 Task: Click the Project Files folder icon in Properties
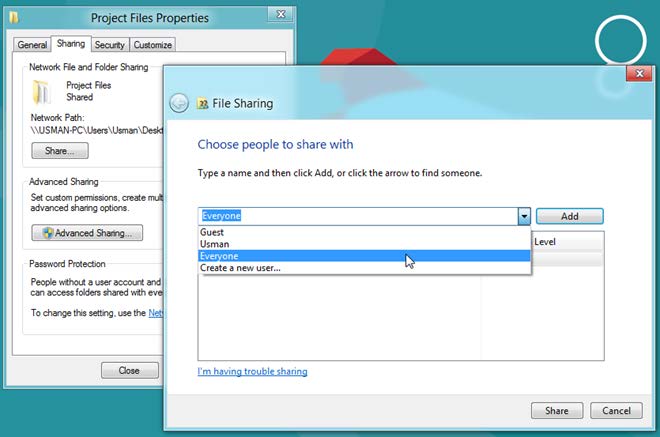pos(42,91)
